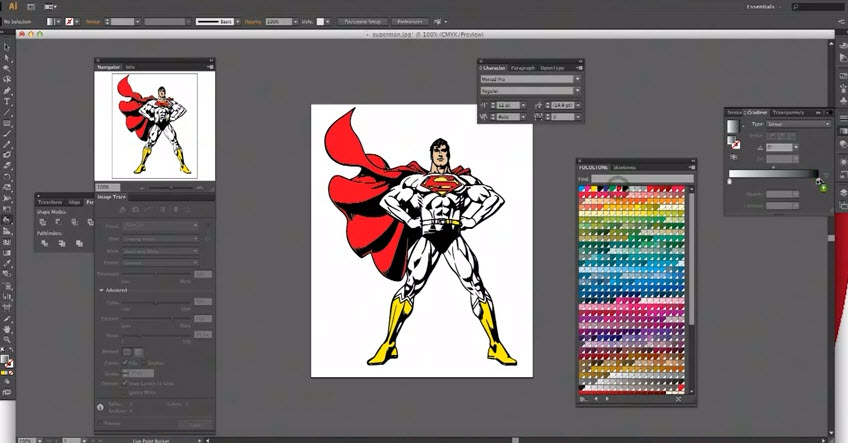Toggle Snap Curves To Lines option
This screenshot has width=848, height=443.
coord(125,383)
